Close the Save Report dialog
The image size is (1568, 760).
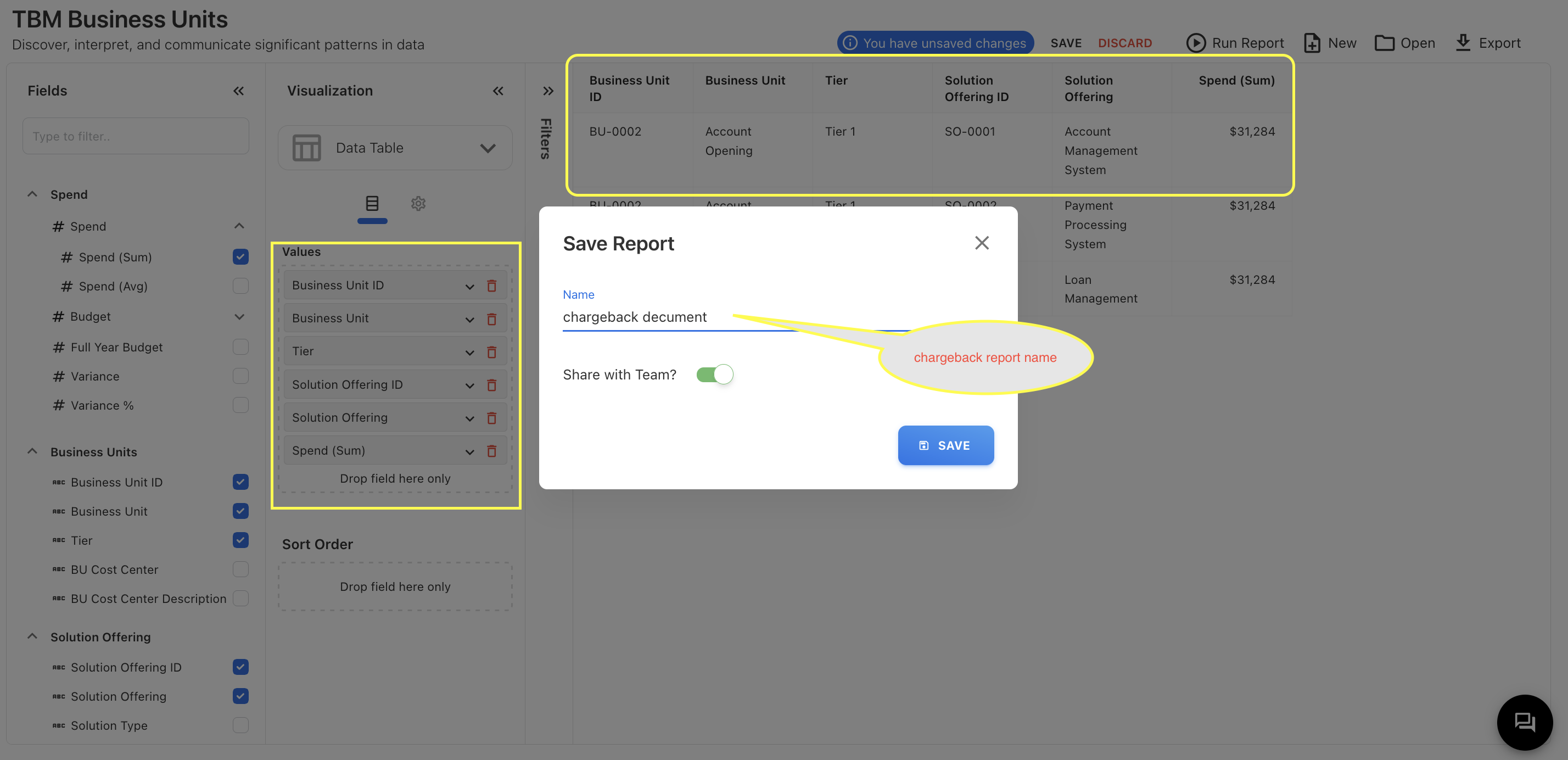(981, 243)
